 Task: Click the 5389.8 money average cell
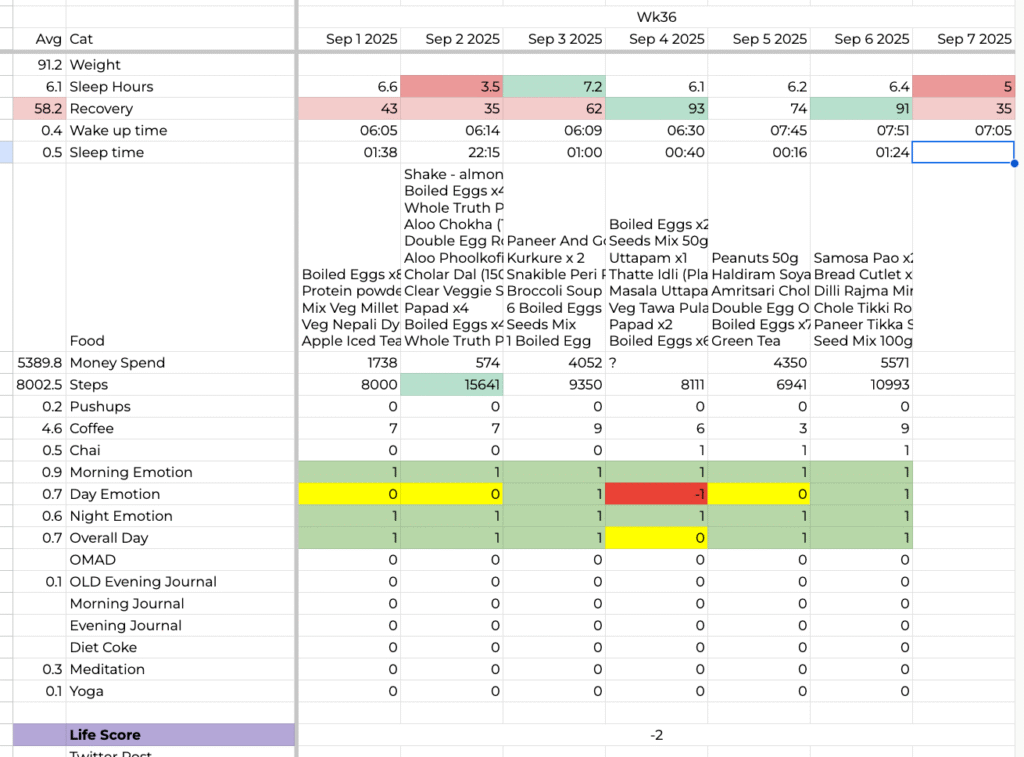click(39, 362)
